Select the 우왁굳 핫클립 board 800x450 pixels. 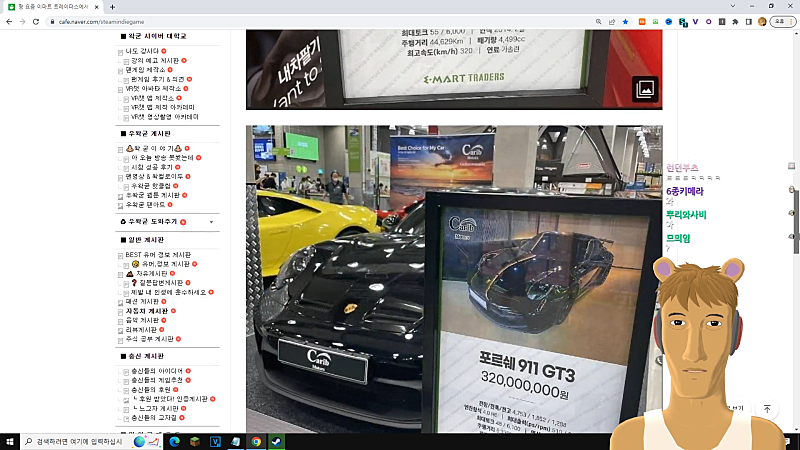(151, 186)
